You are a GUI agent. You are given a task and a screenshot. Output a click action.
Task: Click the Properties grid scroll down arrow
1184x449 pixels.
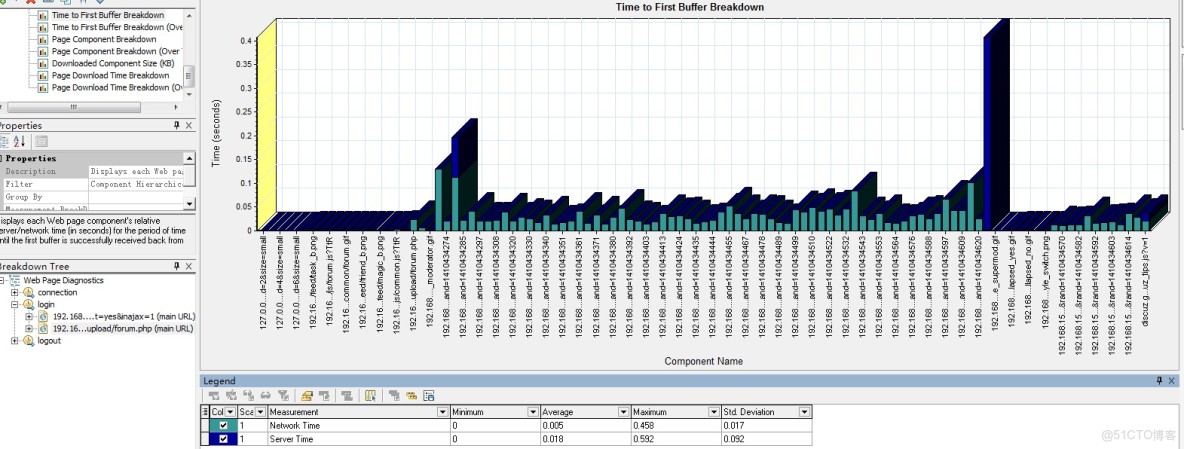(190, 204)
